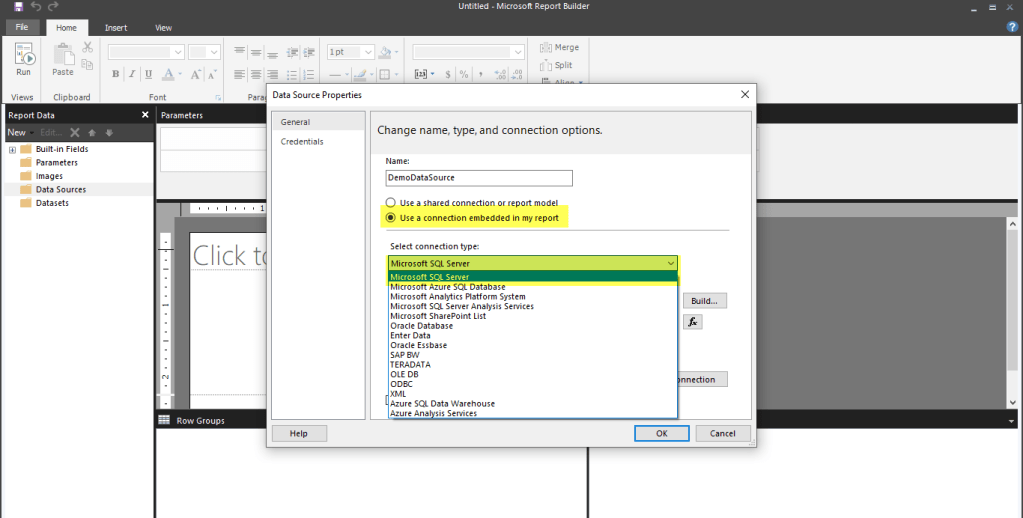
Task: Click the Build... button
Action: [x=705, y=301]
